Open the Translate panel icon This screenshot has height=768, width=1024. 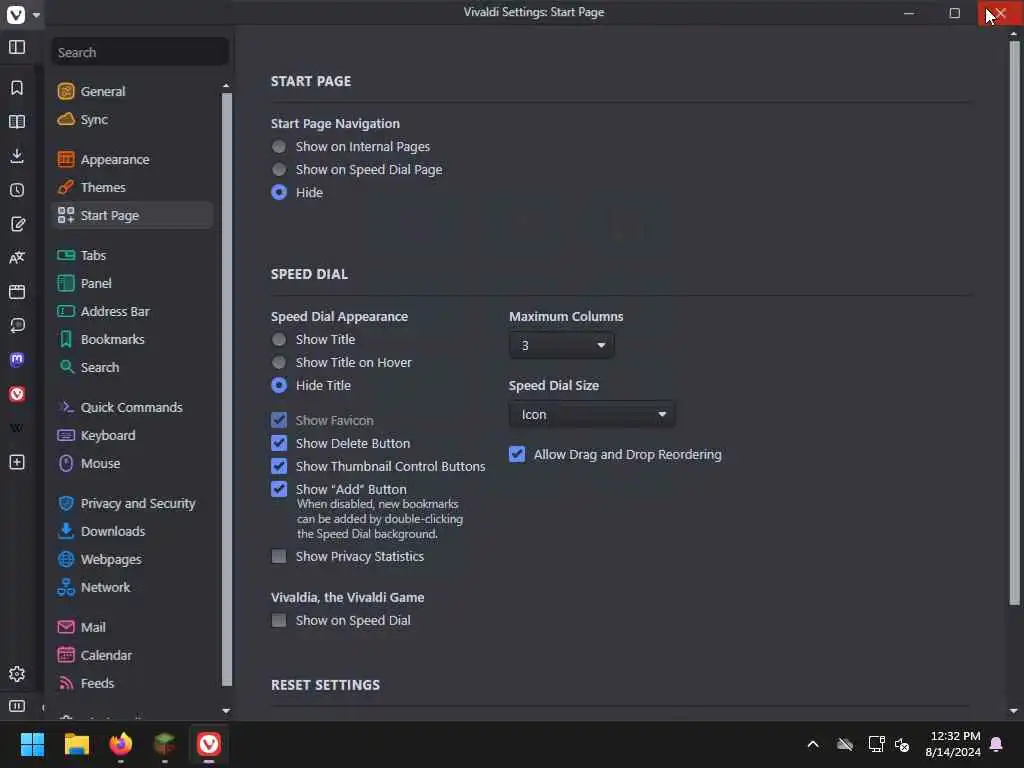click(x=17, y=257)
